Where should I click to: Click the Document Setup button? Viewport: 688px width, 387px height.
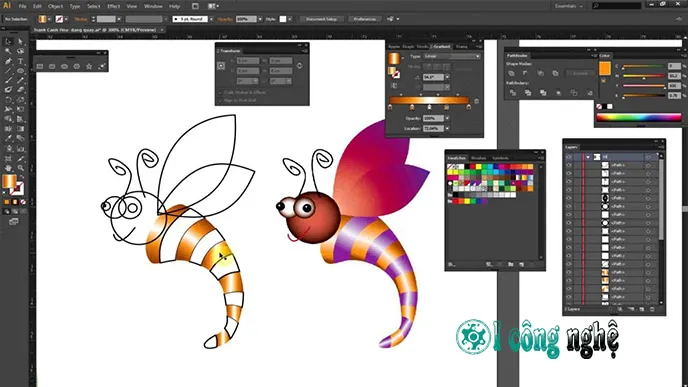[322, 19]
